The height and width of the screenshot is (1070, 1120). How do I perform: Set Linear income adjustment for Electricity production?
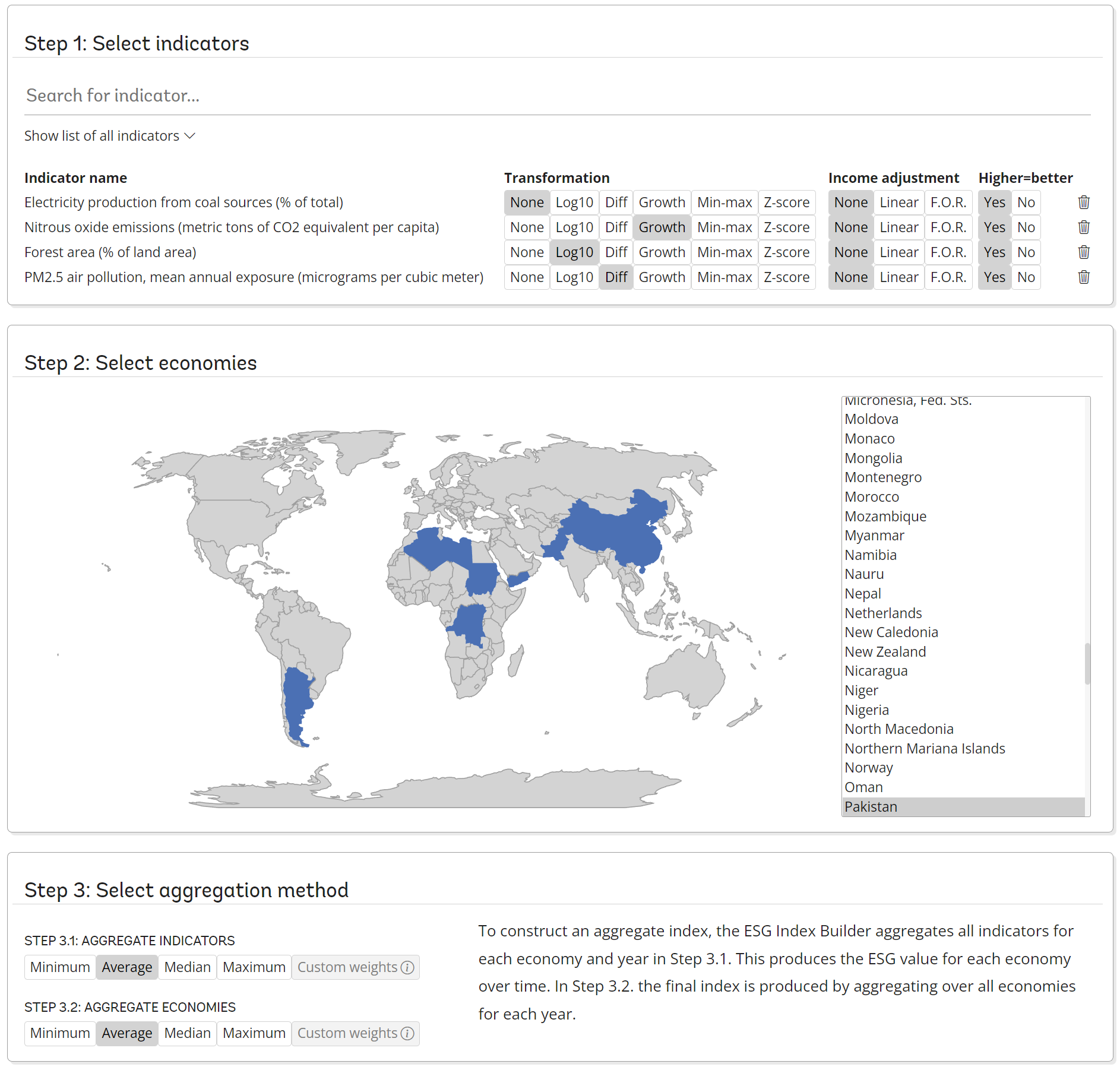pos(898,202)
